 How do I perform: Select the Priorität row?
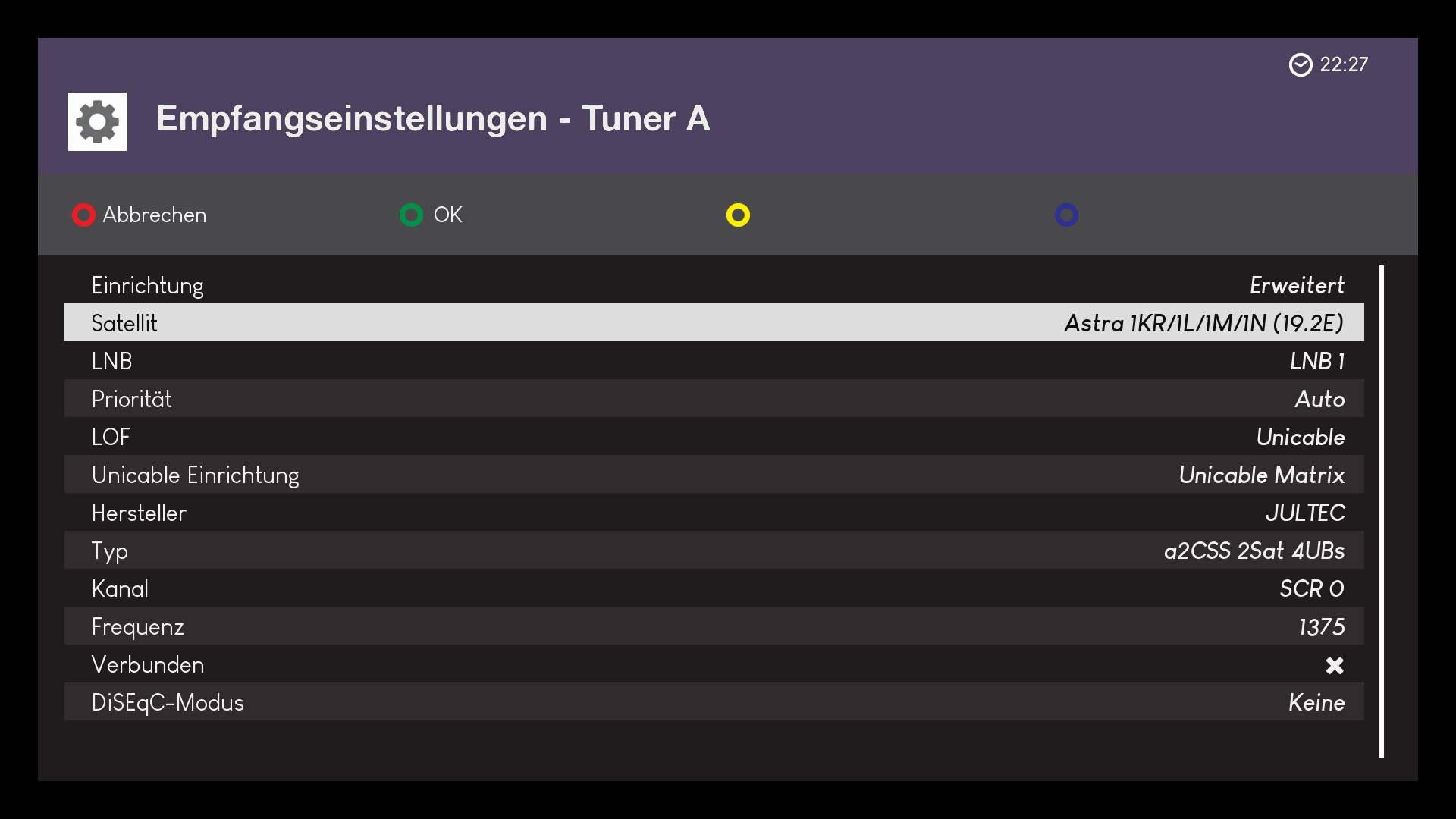click(x=713, y=399)
